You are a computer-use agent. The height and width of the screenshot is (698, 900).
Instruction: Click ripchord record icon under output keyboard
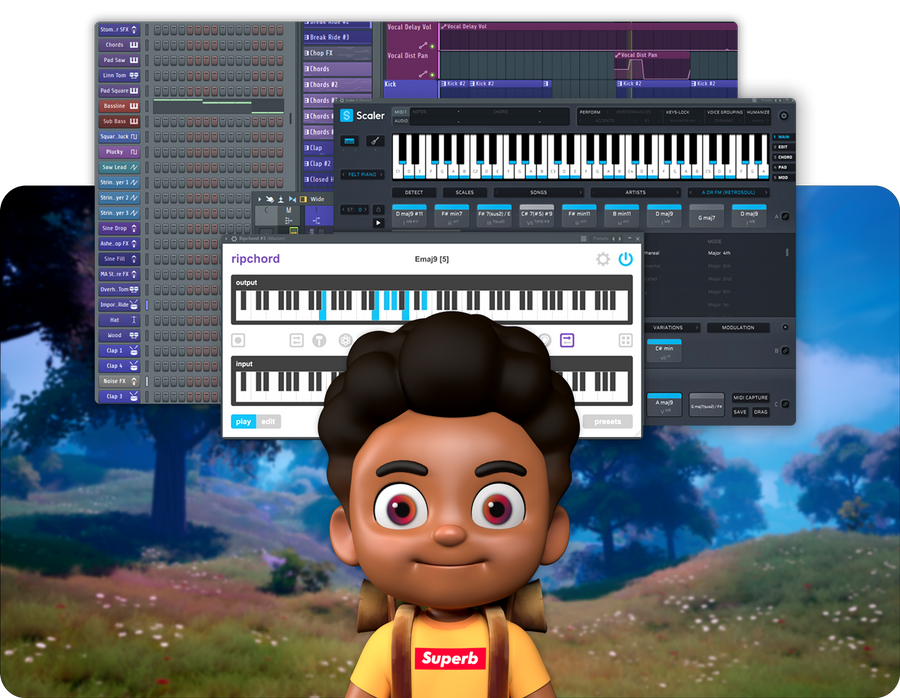239,340
